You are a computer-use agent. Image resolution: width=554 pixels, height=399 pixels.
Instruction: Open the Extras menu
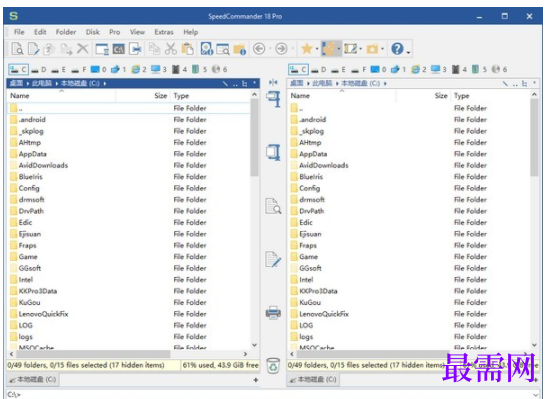click(x=164, y=32)
